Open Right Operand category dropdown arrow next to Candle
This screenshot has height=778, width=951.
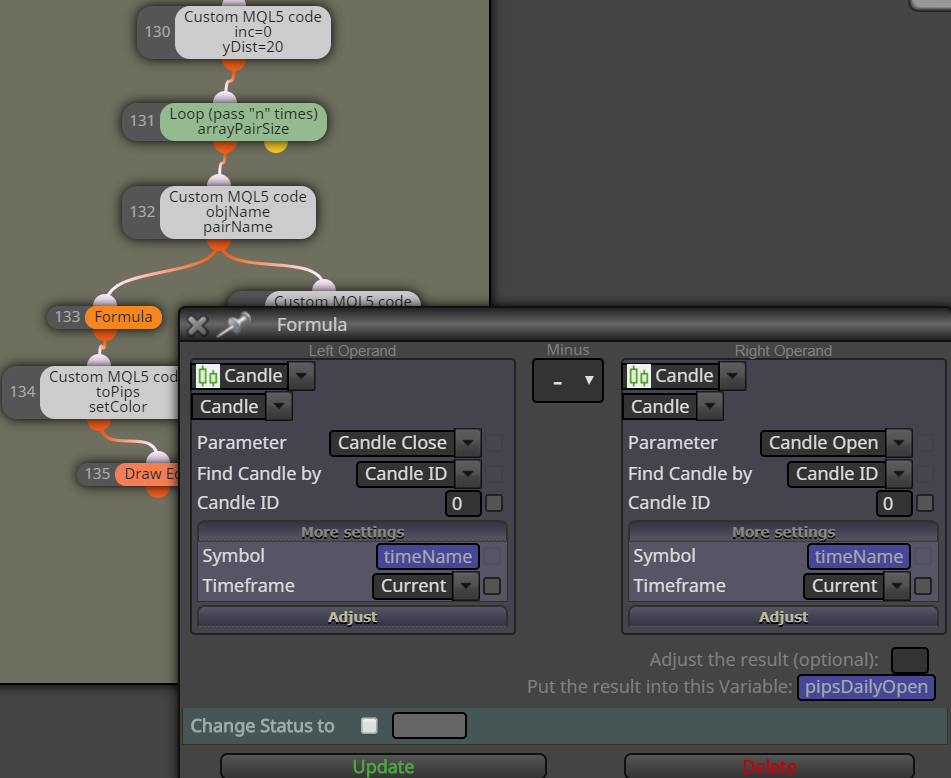pos(732,376)
